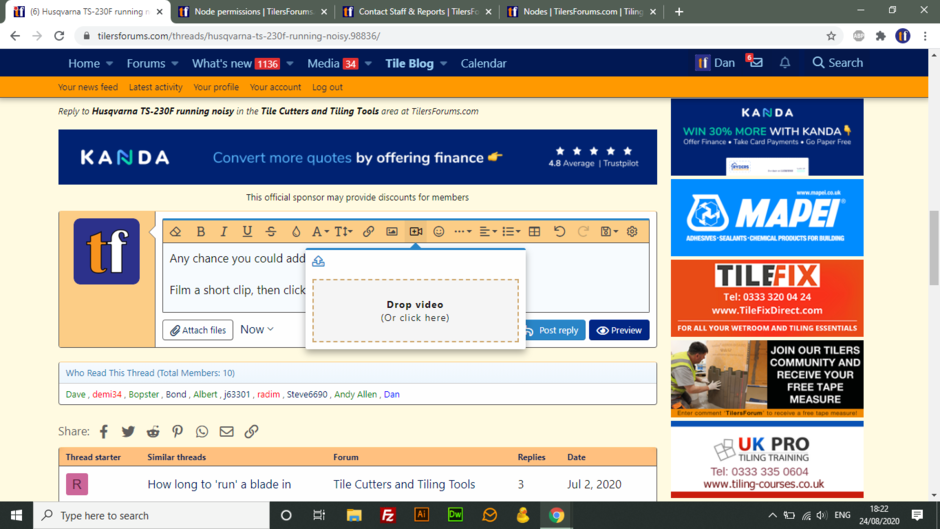Image resolution: width=940 pixels, height=529 pixels.
Task: Click the Mapei sponsor banner
Action: (x=767, y=217)
